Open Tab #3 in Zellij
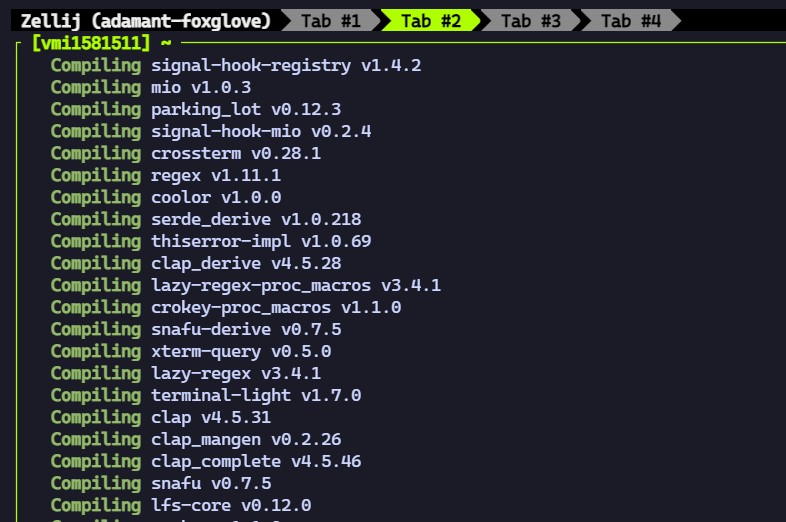The height and width of the screenshot is (522, 786). [x=530, y=20]
